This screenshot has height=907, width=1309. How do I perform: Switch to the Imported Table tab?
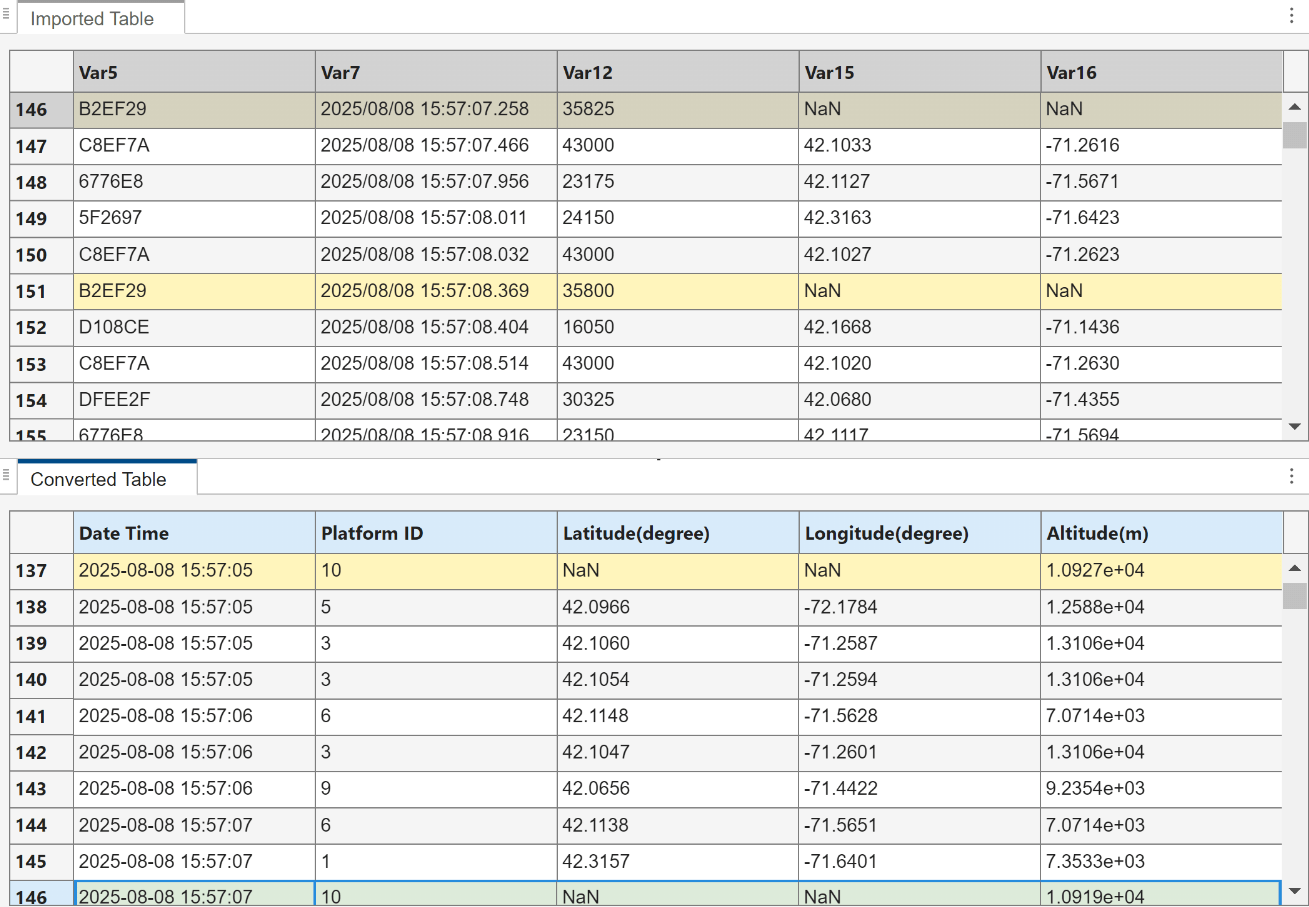[x=92, y=19]
